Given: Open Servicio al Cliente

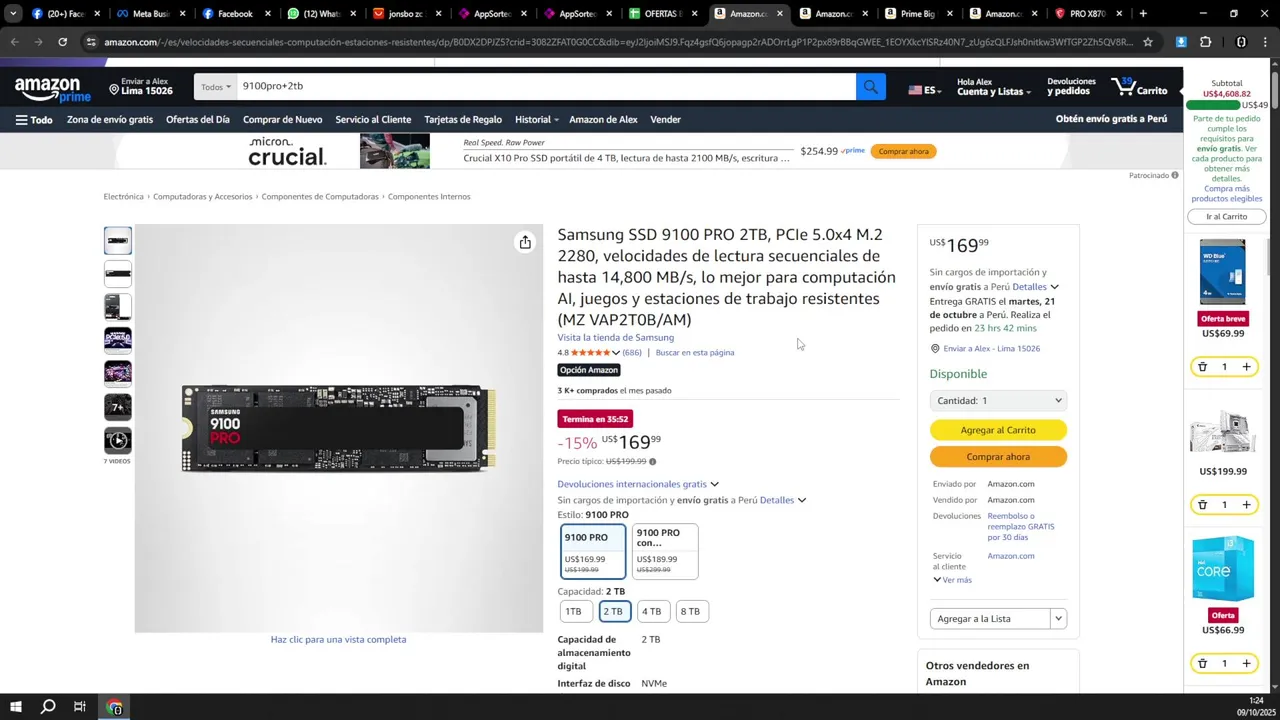Looking at the screenshot, I should (x=373, y=120).
